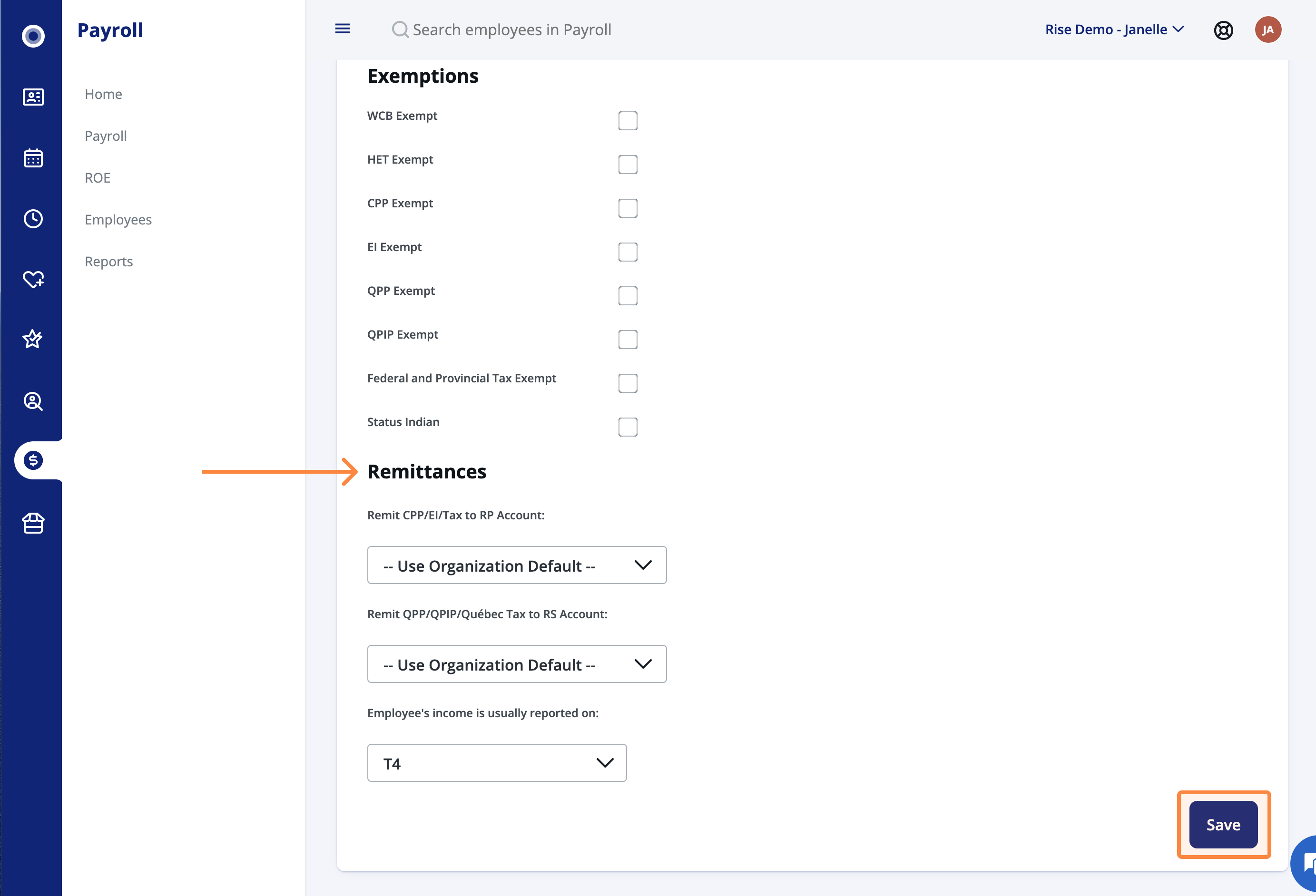Click the Status Indian label text
Screen dimensions: 1316x896
pyautogui.click(x=403, y=422)
